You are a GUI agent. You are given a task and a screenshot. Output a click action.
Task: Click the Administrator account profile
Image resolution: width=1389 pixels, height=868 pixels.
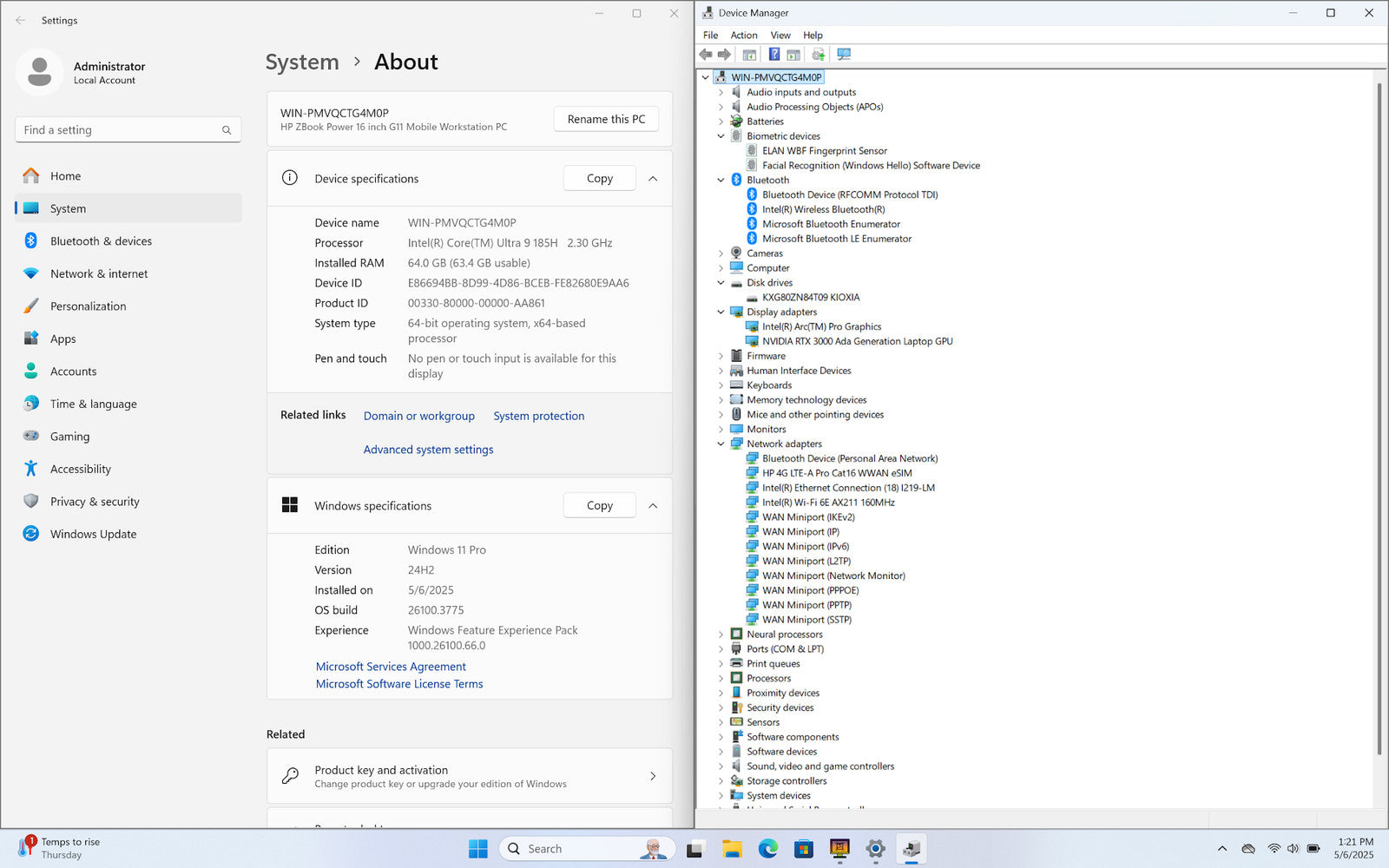pos(81,72)
